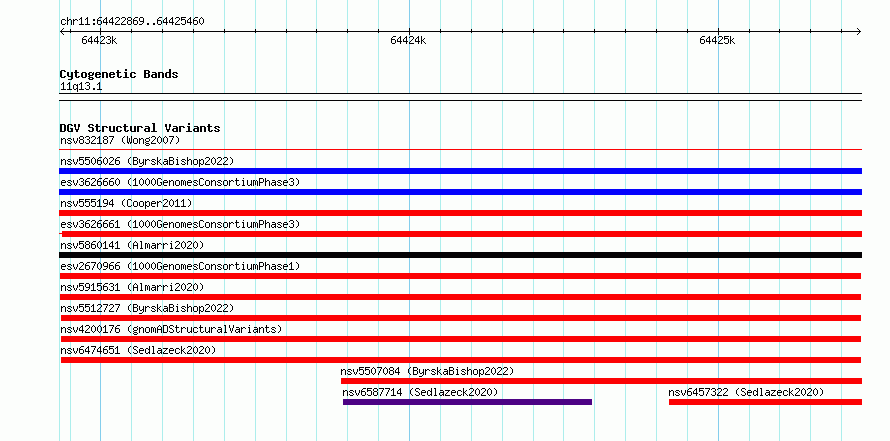Click the DGV Structural Variants track heading
This screenshot has height=441, width=890.
click(140, 128)
